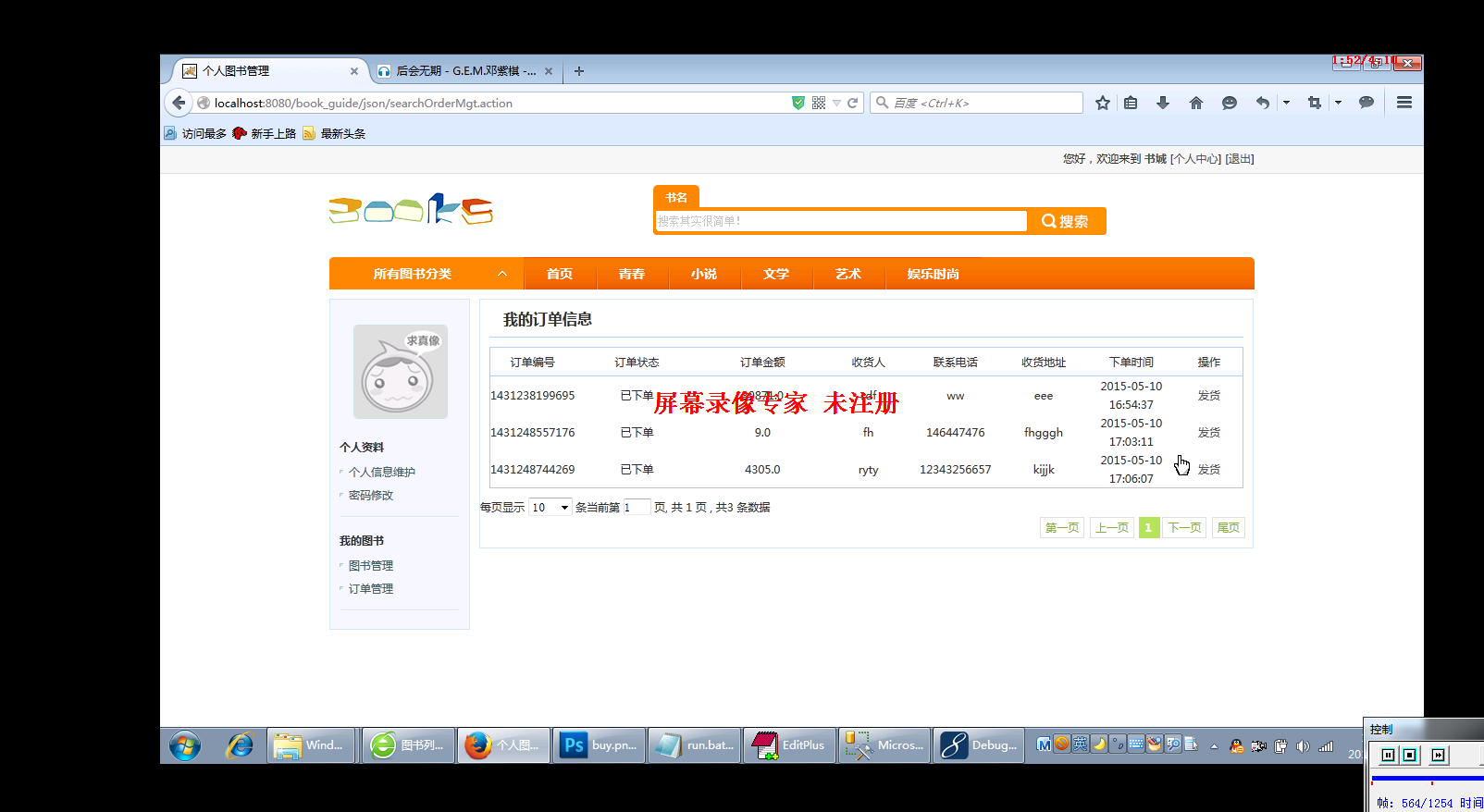Switch to Debug taskbar item

(x=979, y=745)
